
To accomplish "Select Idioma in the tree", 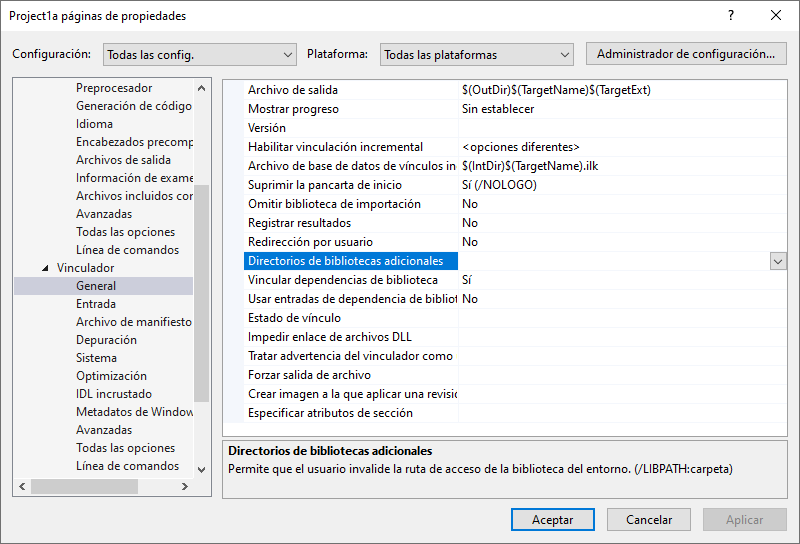I will tap(94, 123).
